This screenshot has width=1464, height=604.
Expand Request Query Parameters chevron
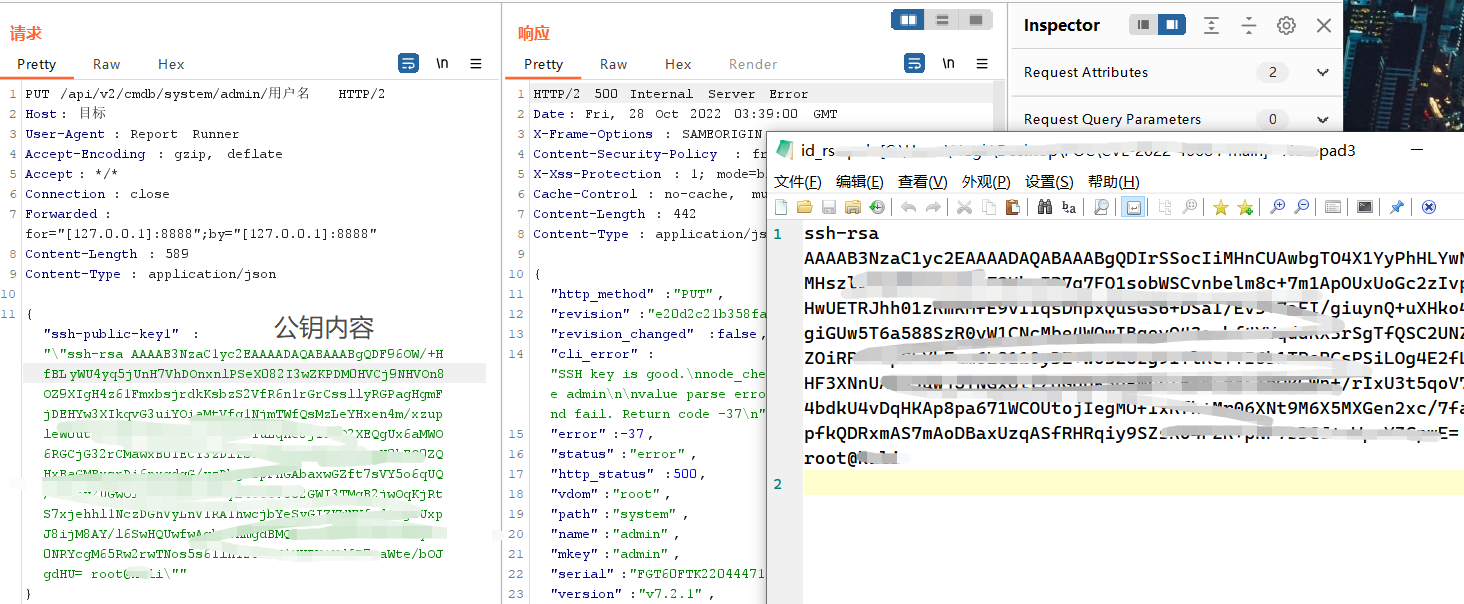pyautogui.click(x=1322, y=119)
